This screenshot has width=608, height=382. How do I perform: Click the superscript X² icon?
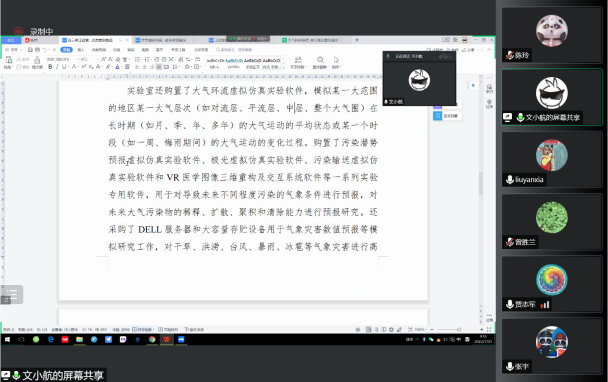pyautogui.click(x=83, y=67)
